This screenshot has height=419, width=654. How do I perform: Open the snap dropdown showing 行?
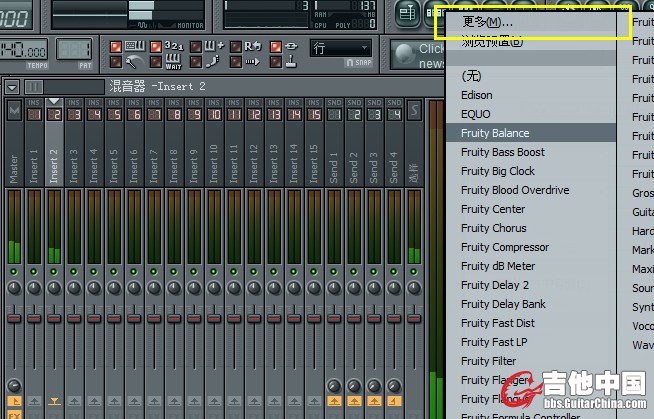click(x=341, y=48)
